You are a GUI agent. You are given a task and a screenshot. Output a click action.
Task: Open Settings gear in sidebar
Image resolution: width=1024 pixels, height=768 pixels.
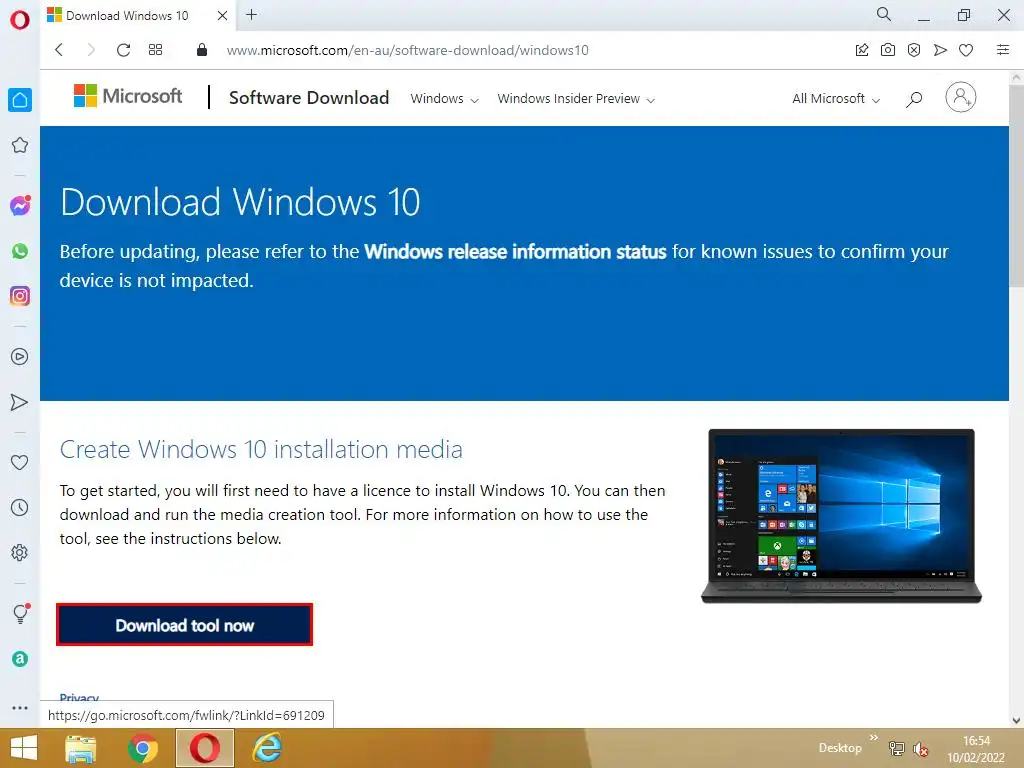(x=20, y=552)
